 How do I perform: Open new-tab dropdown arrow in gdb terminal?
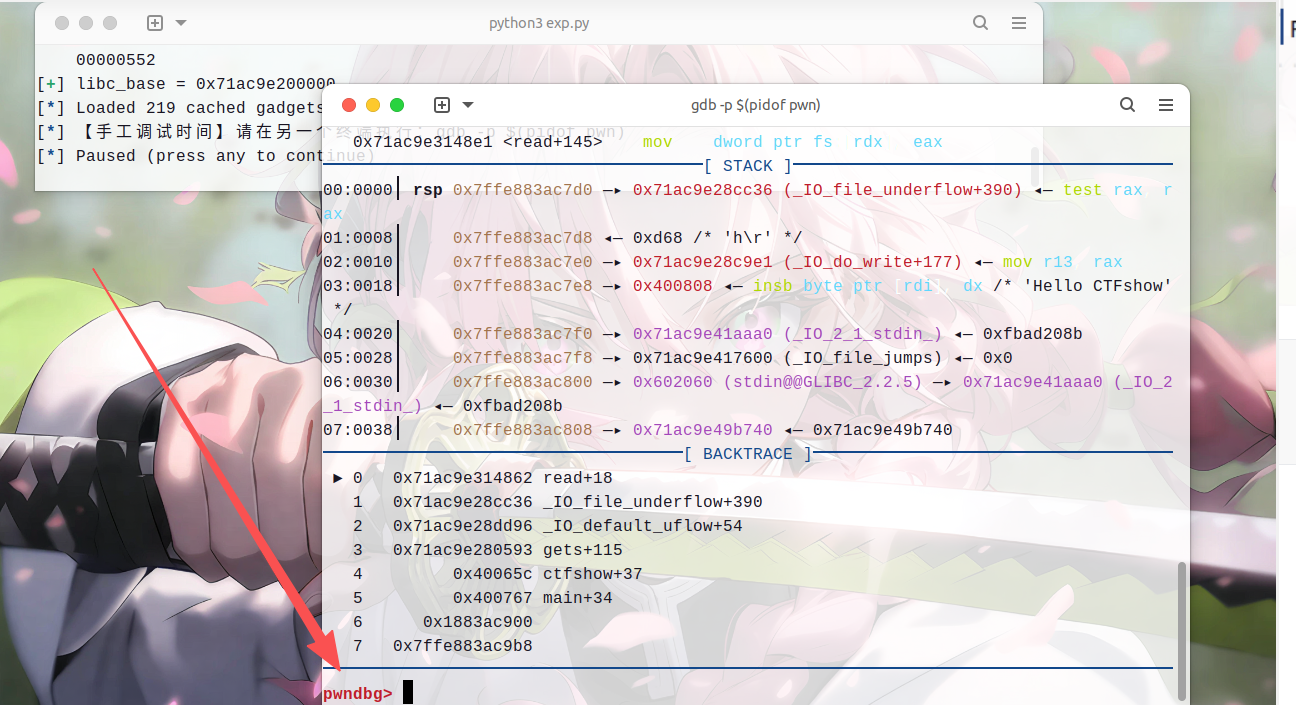tap(468, 105)
